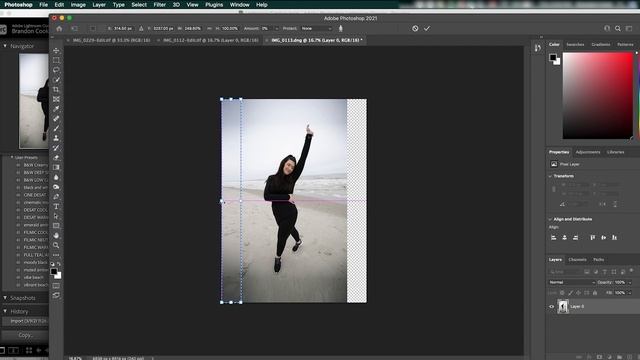
Task: Select the Path Selection tool
Action: coord(56,216)
